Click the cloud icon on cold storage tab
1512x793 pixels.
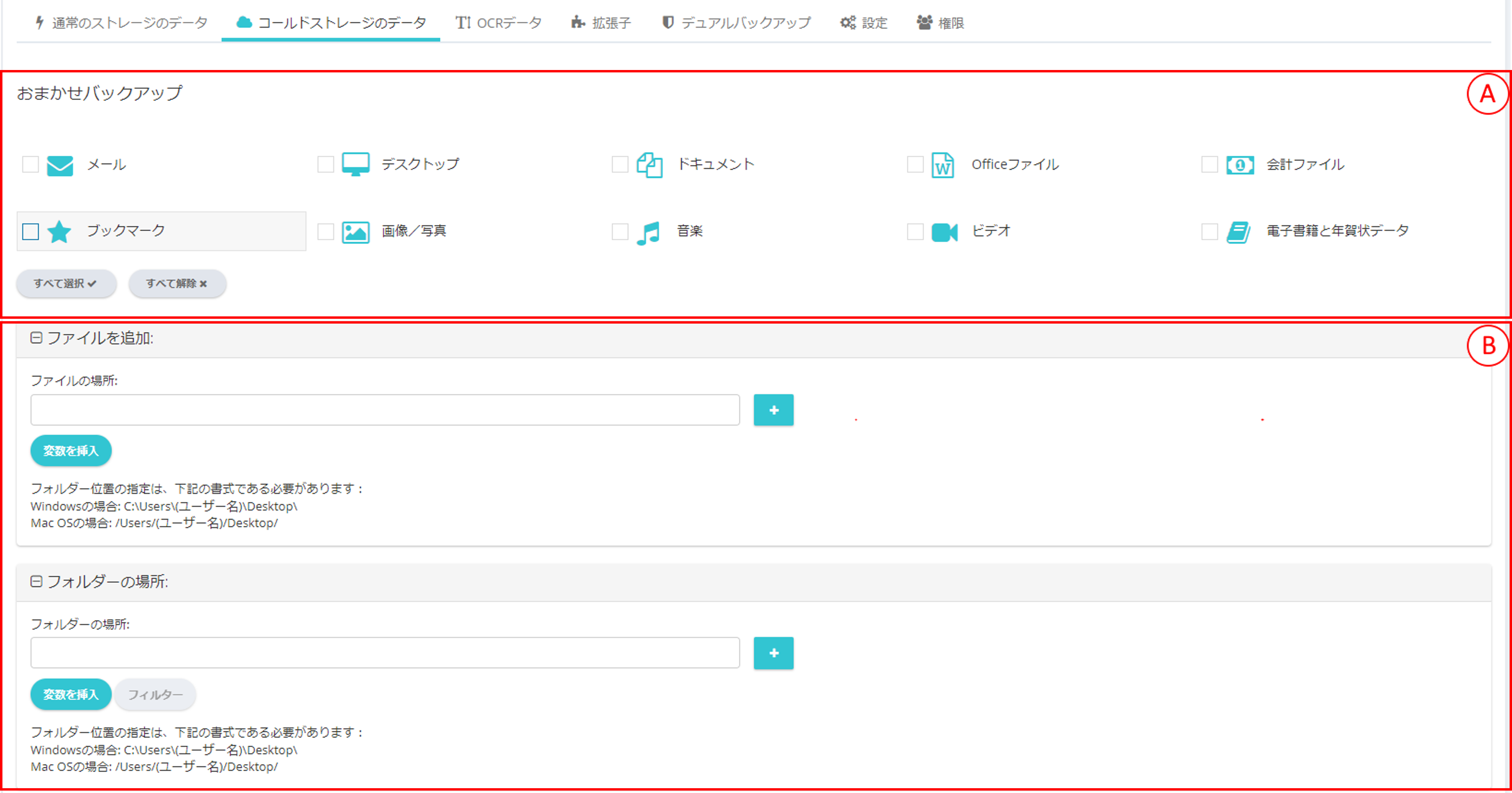tap(244, 22)
